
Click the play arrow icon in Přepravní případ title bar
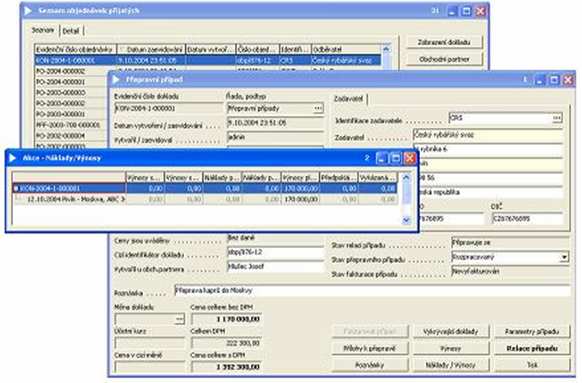click(116, 79)
